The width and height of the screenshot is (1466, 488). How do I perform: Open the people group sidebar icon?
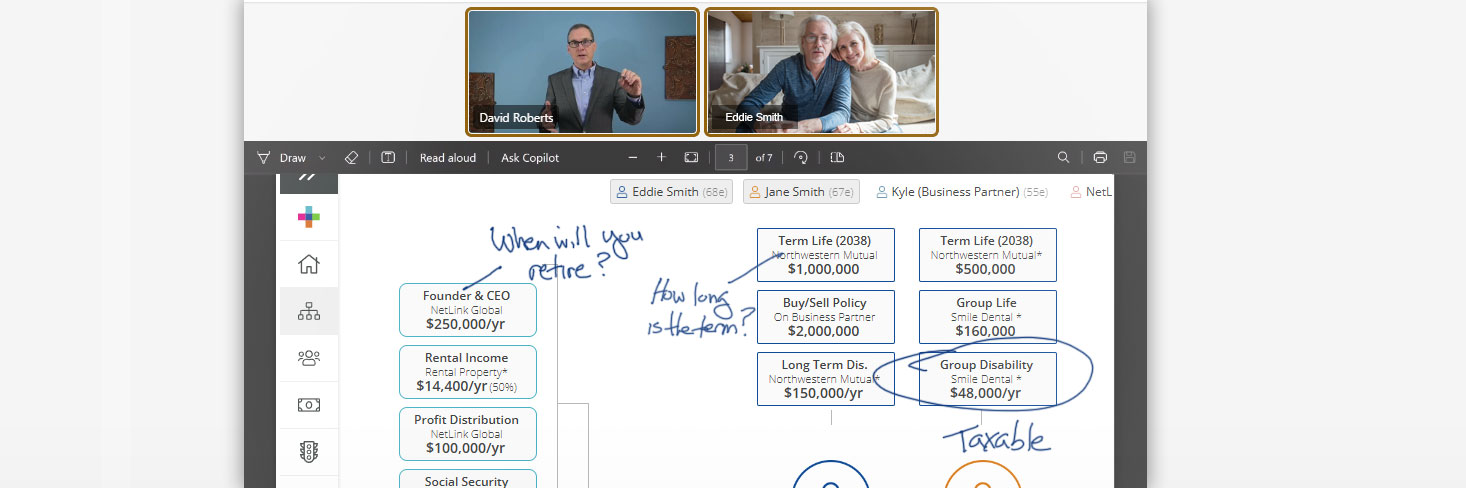pyautogui.click(x=309, y=357)
